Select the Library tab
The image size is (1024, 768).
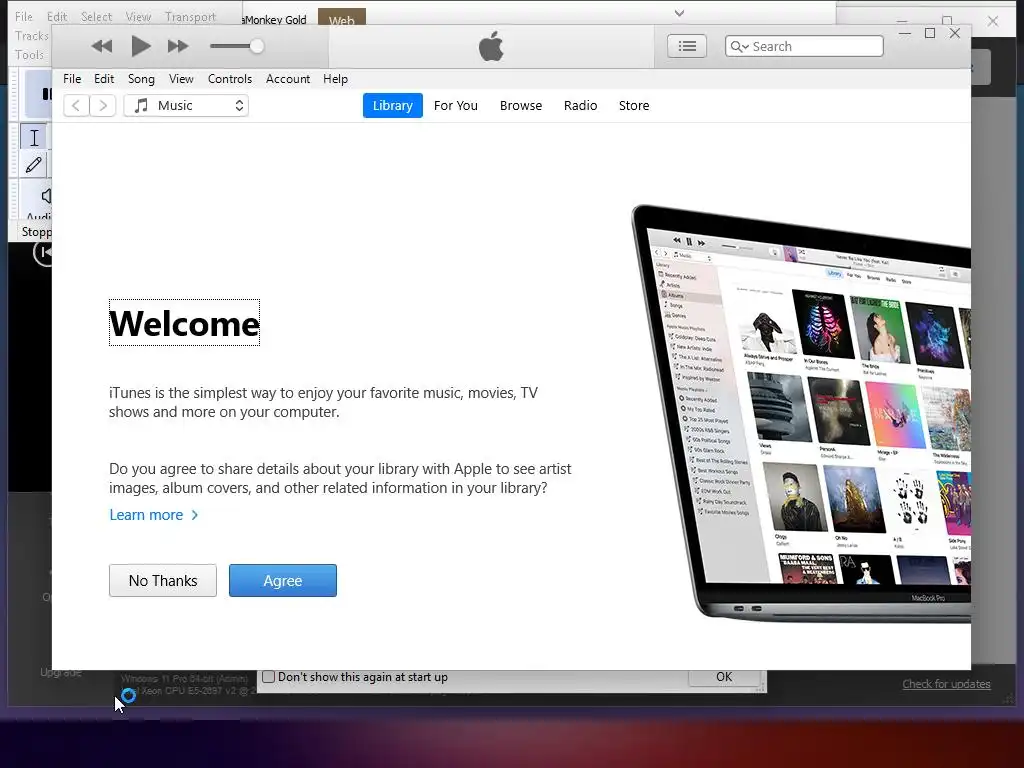392,106
